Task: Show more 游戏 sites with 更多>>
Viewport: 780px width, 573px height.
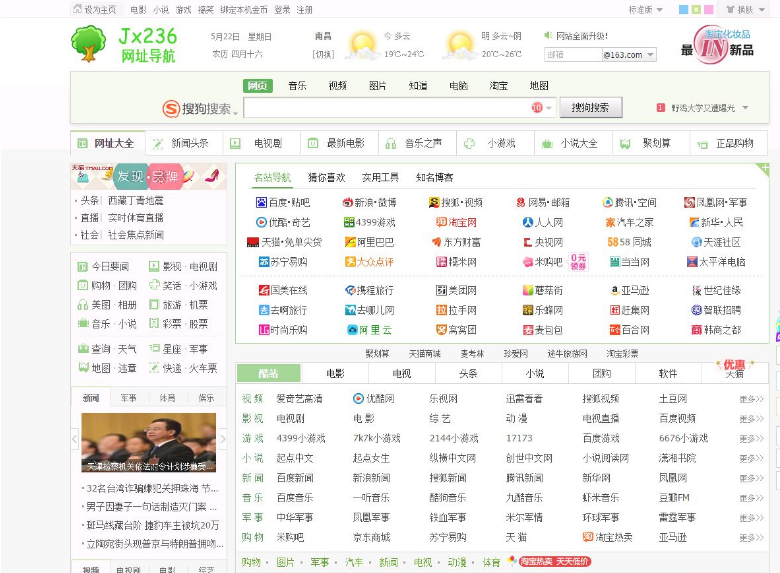Action: (751, 439)
